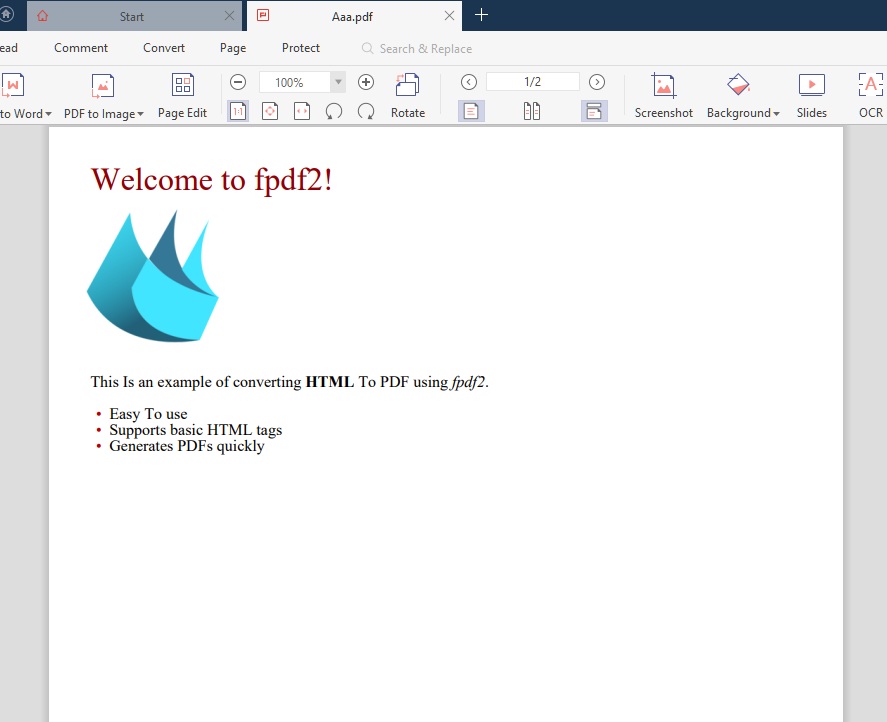The image size is (887, 722).
Task: Select two-page view mode
Action: pos(532,111)
